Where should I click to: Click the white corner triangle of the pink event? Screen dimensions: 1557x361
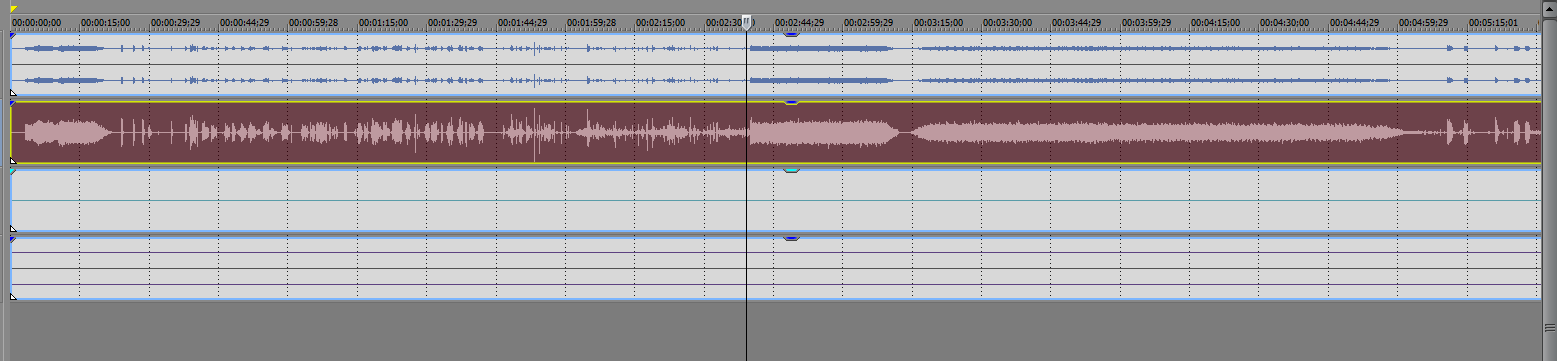pyautogui.click(x=13, y=160)
